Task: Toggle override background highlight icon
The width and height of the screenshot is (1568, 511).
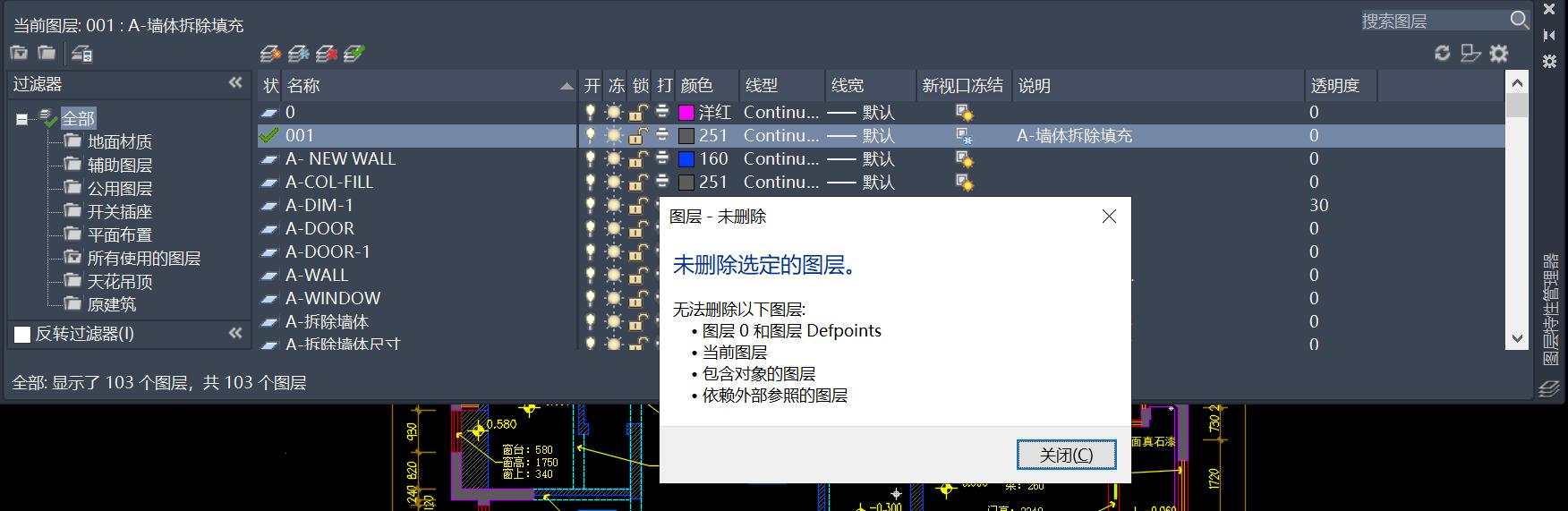Action: (x=1470, y=53)
